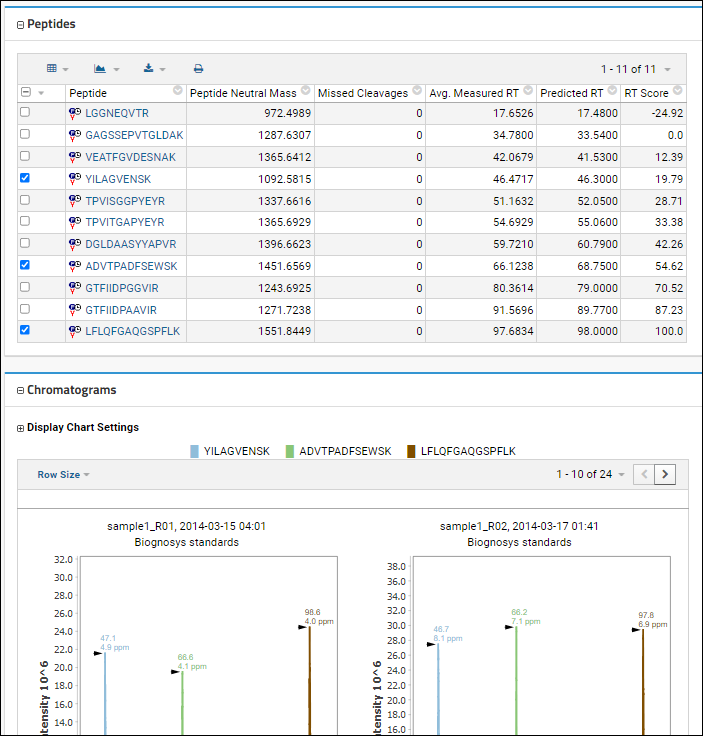Click the 66.2 peak in sample1_R02 chart
This screenshot has width=703, height=736.
(516, 681)
